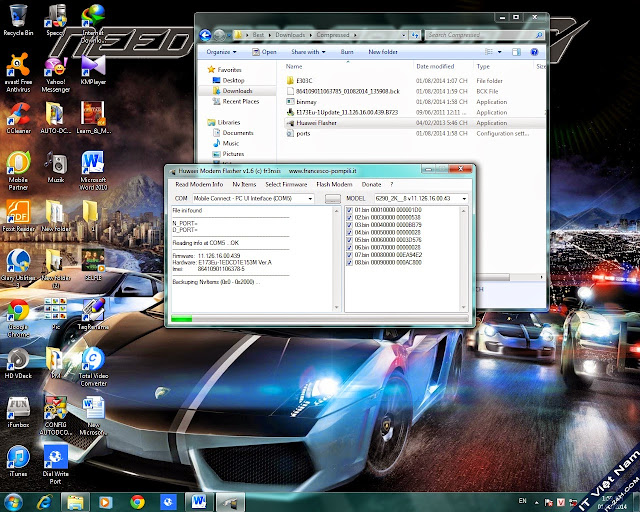Open Microsoft Word 2010 desktop shortcut
Viewport: 640px width, 512px height.
tap(93, 171)
